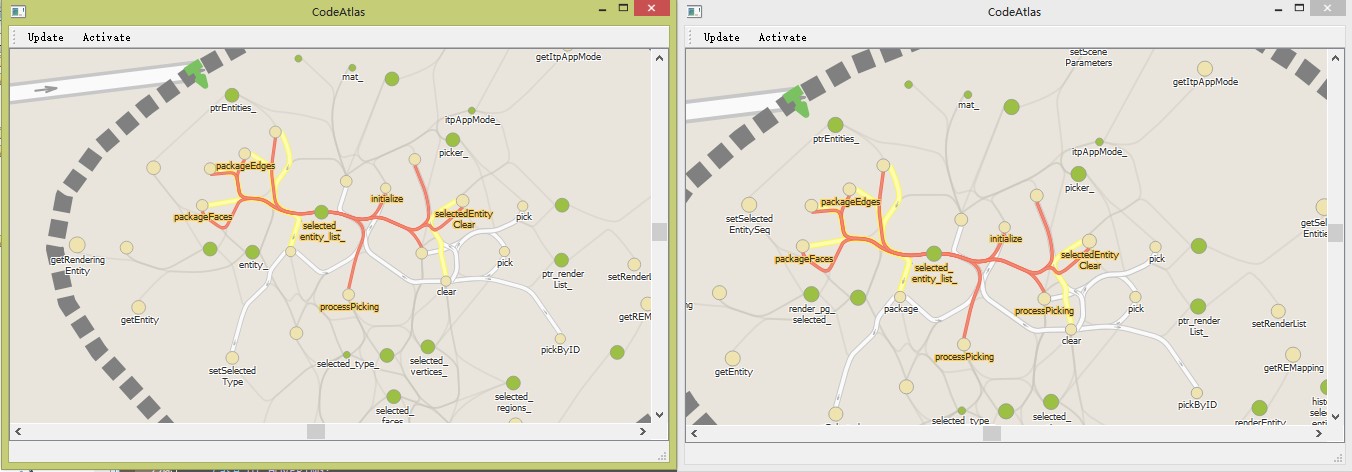
Task: Select initialize label in left window
Action: (387, 199)
